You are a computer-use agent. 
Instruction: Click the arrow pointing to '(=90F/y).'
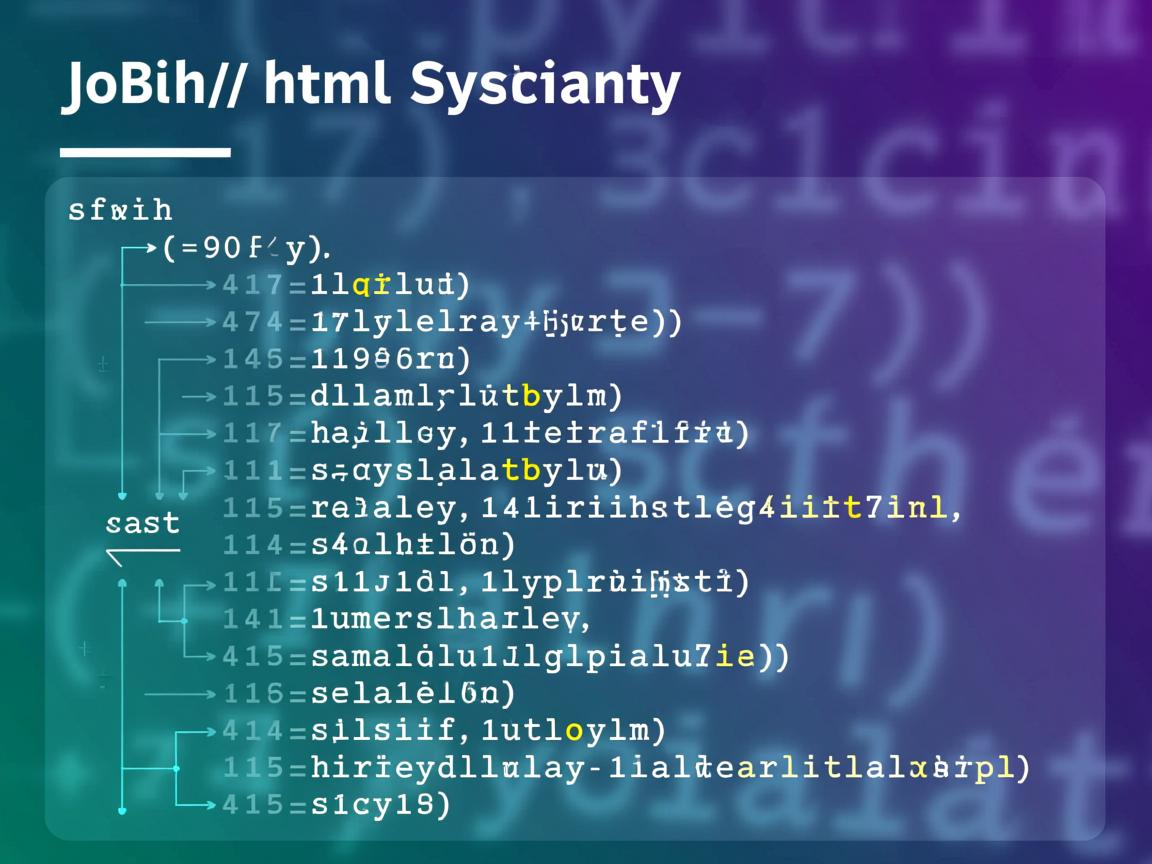140,247
